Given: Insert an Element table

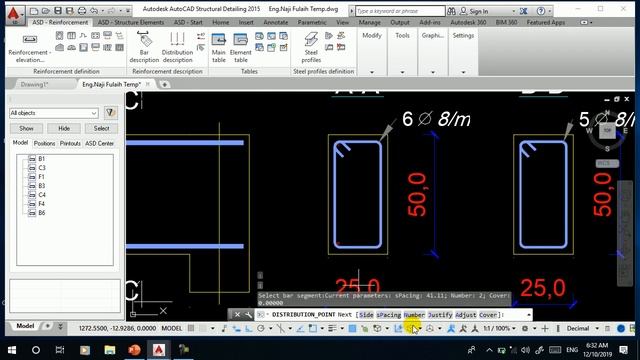Looking at the screenshot, I should (x=240, y=48).
